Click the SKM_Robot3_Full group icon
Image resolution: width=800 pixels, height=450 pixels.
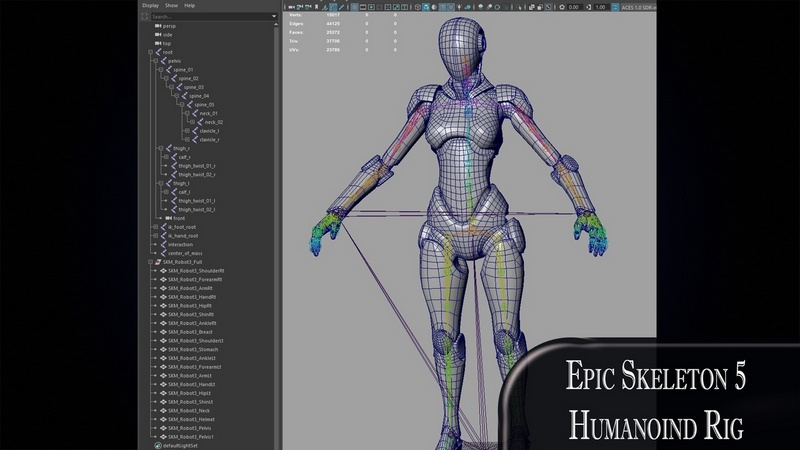pyautogui.click(x=157, y=262)
